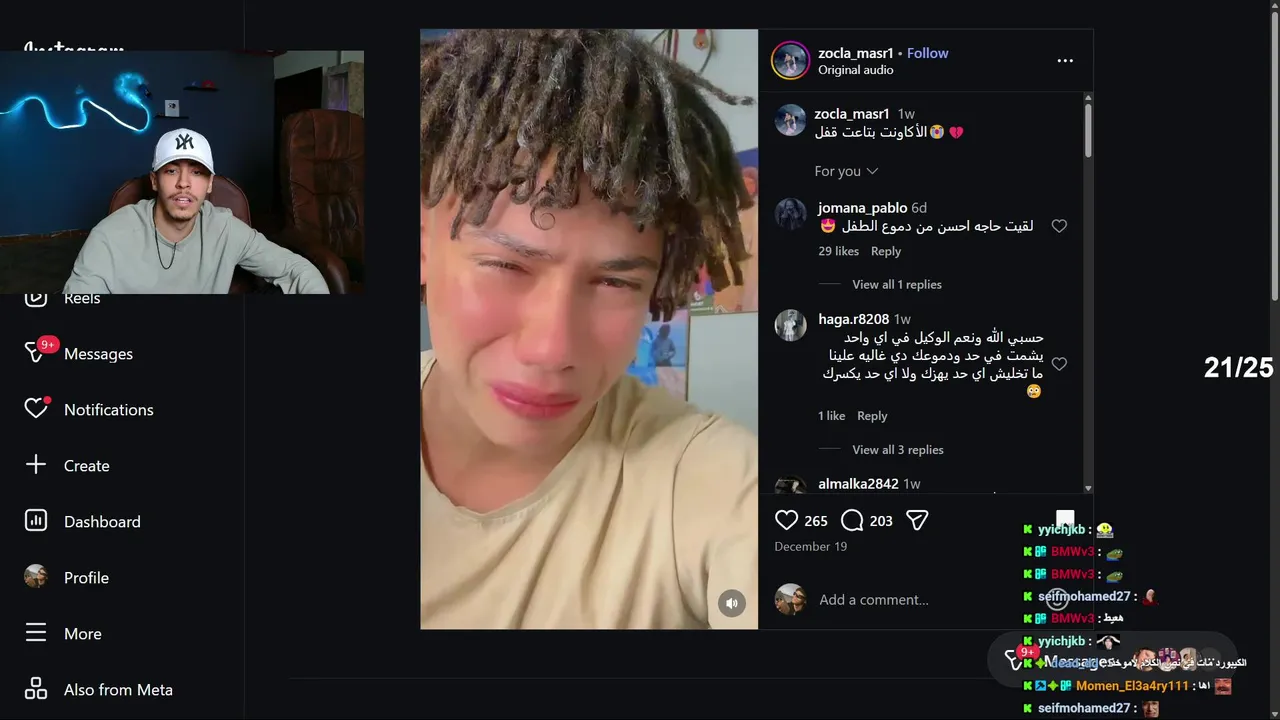Reply to jomana_pablo's comment
This screenshot has height=720, width=1280.
pos(886,251)
